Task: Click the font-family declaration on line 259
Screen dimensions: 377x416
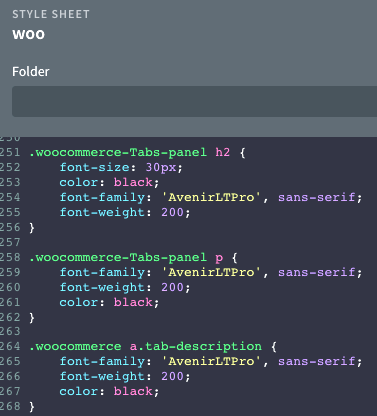Action: click(x=211, y=272)
